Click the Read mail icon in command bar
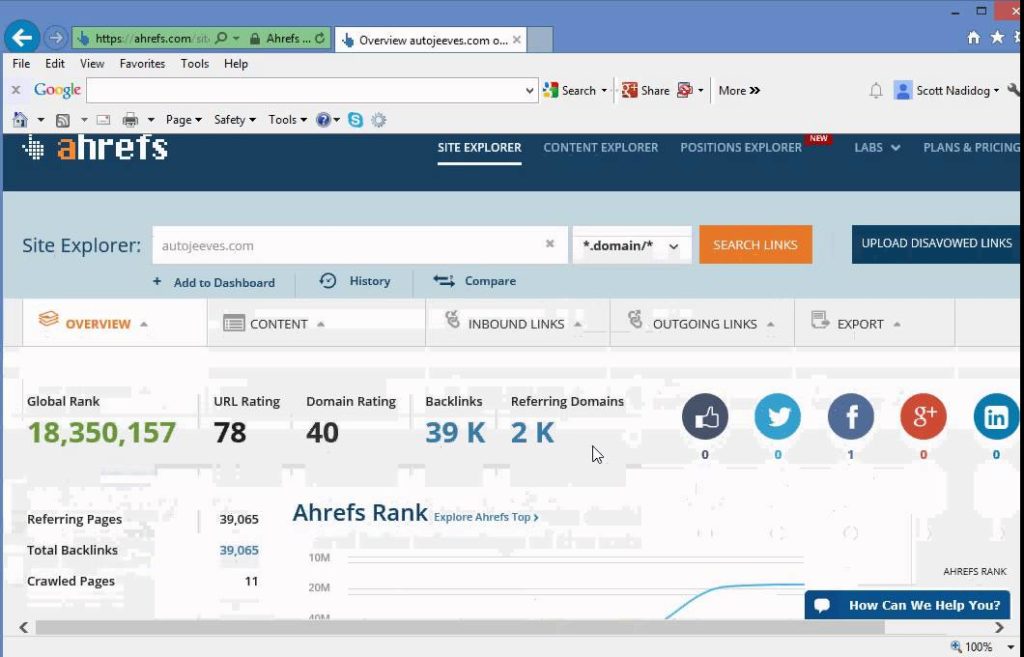Viewport: 1024px width, 657px height. point(103,120)
